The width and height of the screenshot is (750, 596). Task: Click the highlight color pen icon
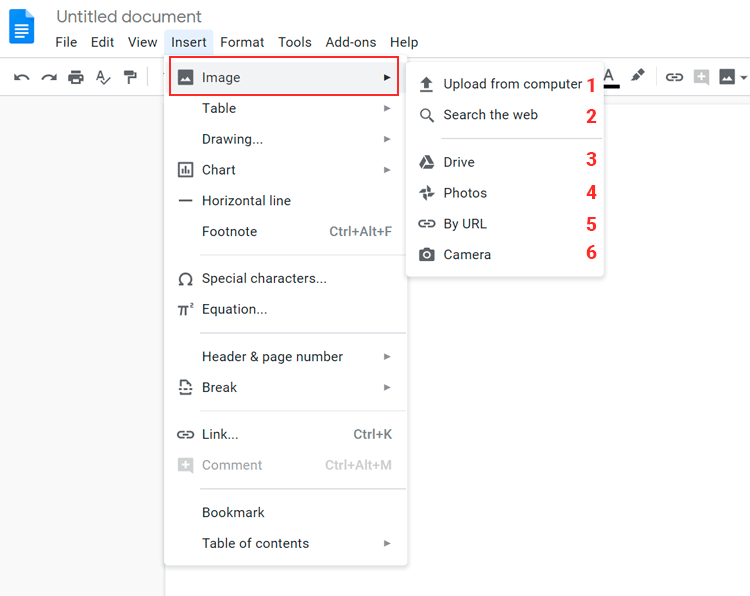click(638, 76)
